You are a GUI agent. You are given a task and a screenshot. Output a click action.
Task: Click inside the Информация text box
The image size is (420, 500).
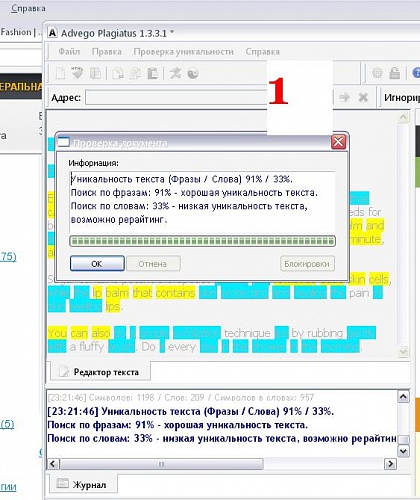[202, 202]
